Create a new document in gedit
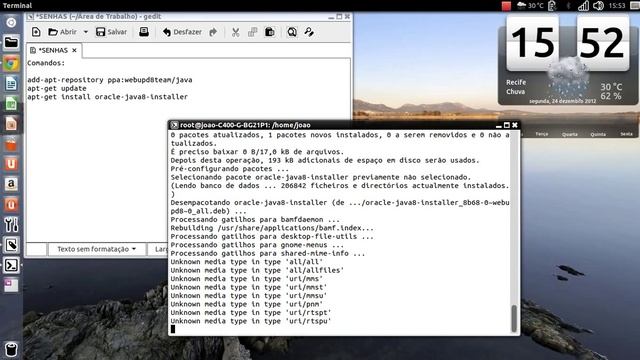The height and width of the screenshot is (360, 640). [36, 32]
